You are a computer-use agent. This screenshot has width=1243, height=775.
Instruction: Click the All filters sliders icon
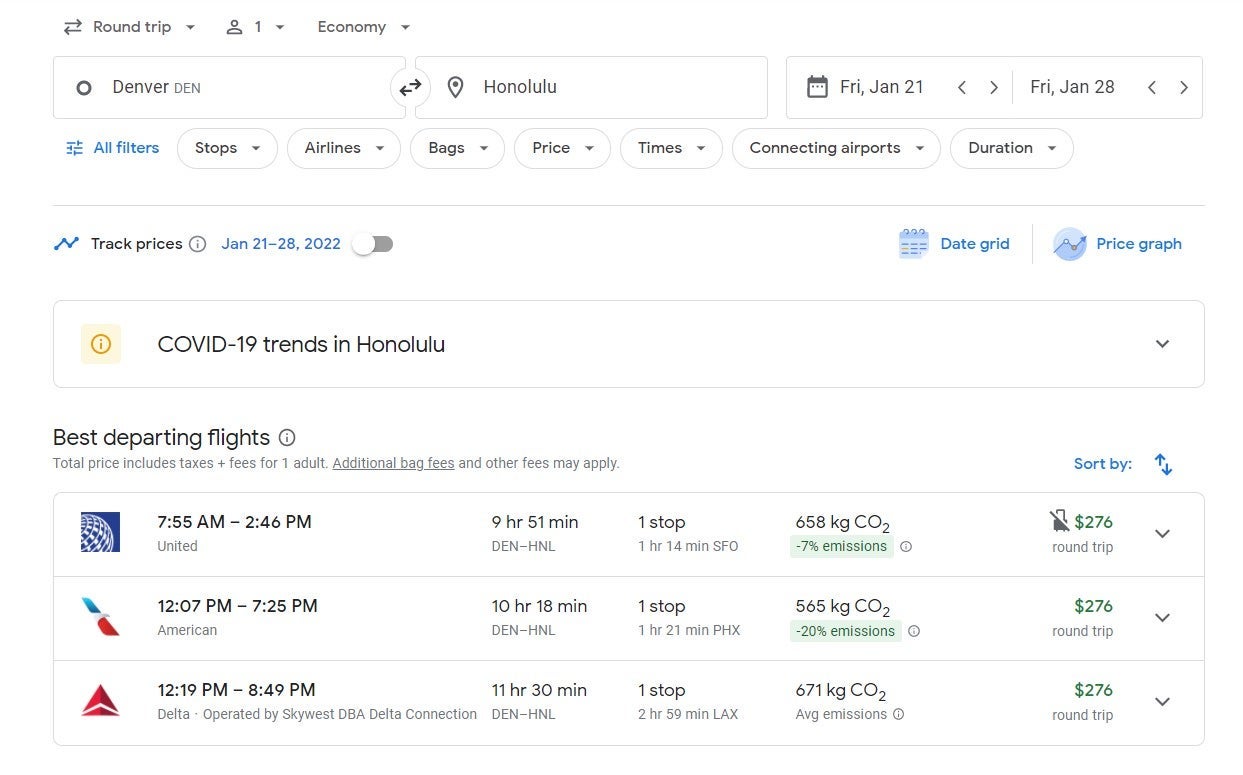[74, 148]
